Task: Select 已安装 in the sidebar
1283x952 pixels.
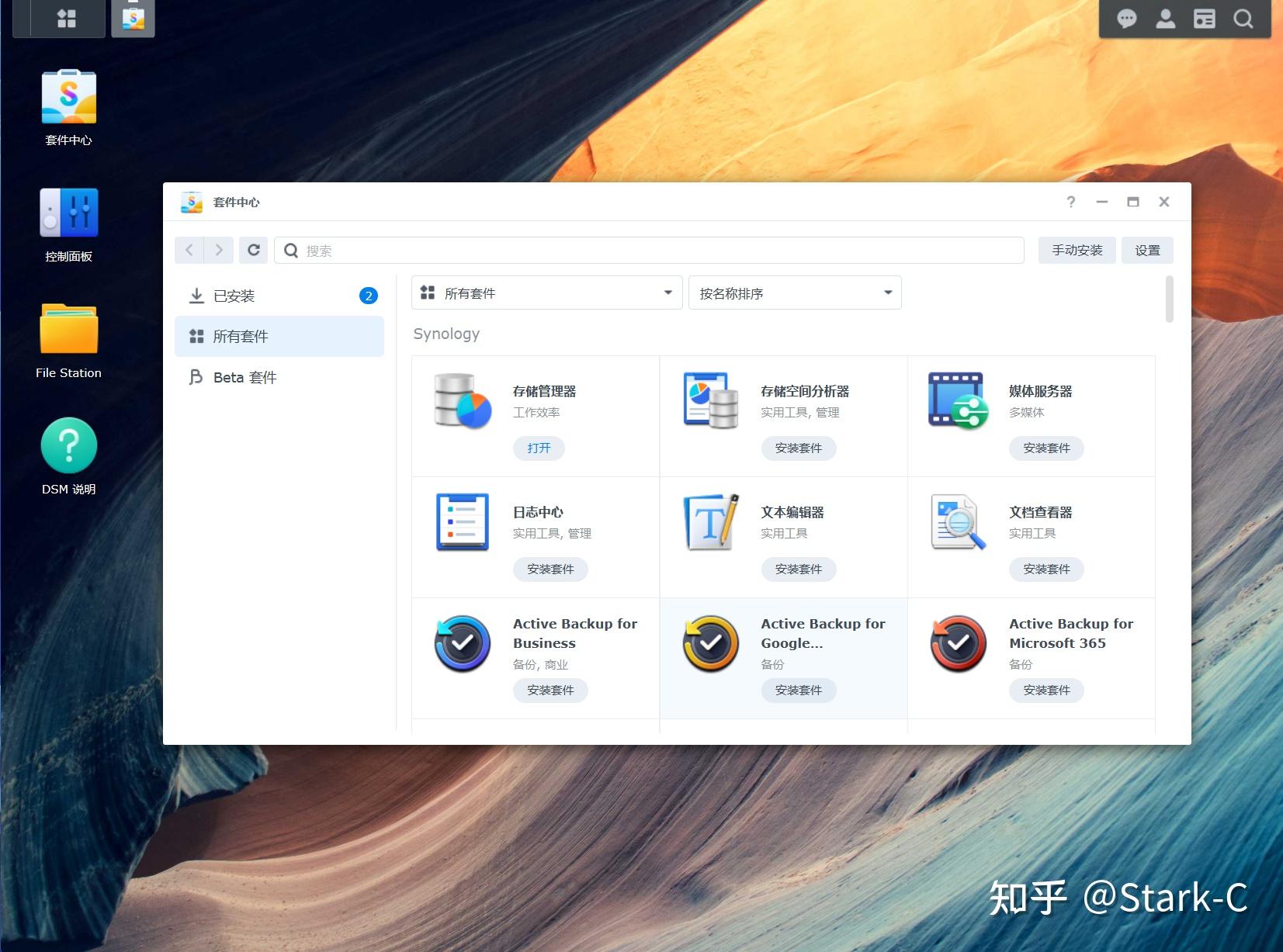Action: coord(233,296)
